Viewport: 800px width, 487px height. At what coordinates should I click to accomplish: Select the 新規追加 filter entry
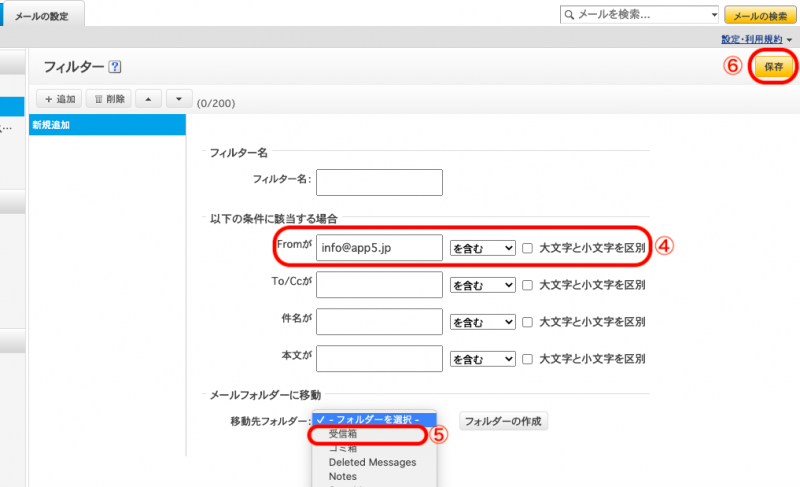pyautogui.click(x=108, y=125)
